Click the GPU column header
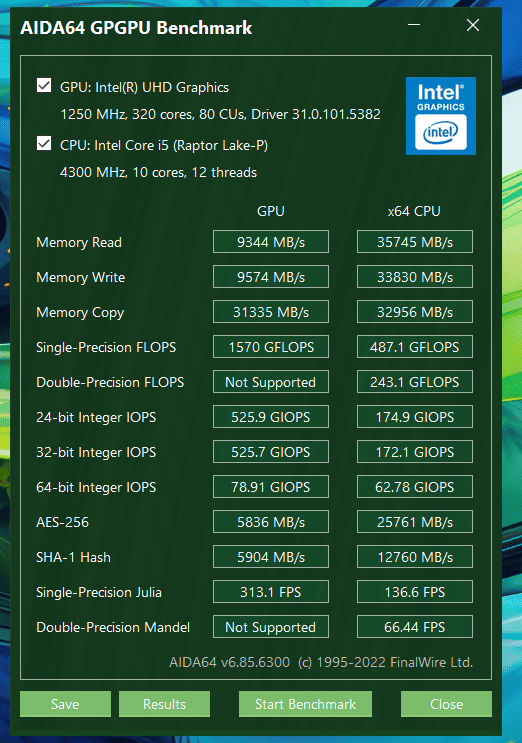The width and height of the screenshot is (522, 743). click(270, 211)
